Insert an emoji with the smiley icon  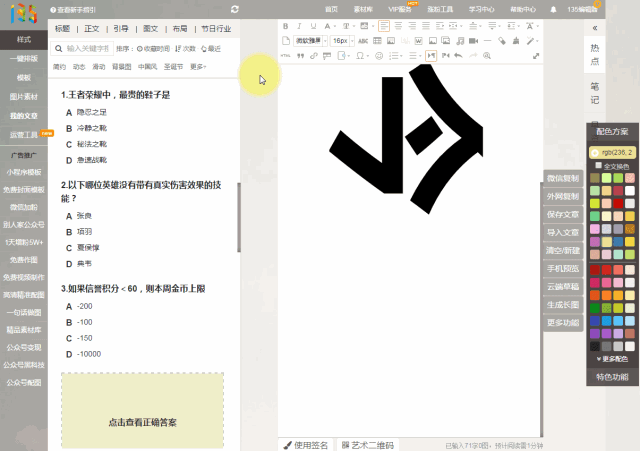379,56
